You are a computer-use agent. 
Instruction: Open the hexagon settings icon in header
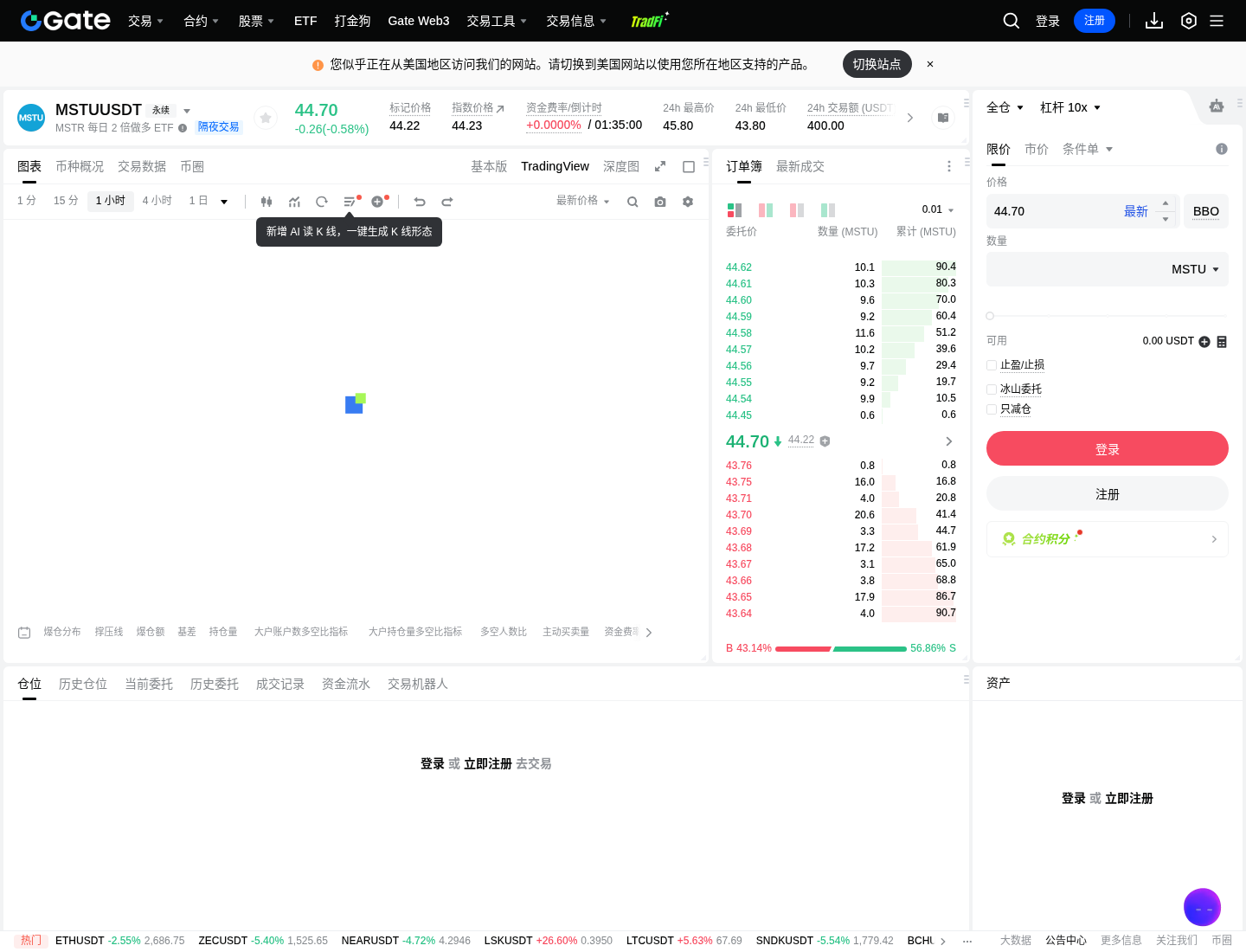[1189, 21]
